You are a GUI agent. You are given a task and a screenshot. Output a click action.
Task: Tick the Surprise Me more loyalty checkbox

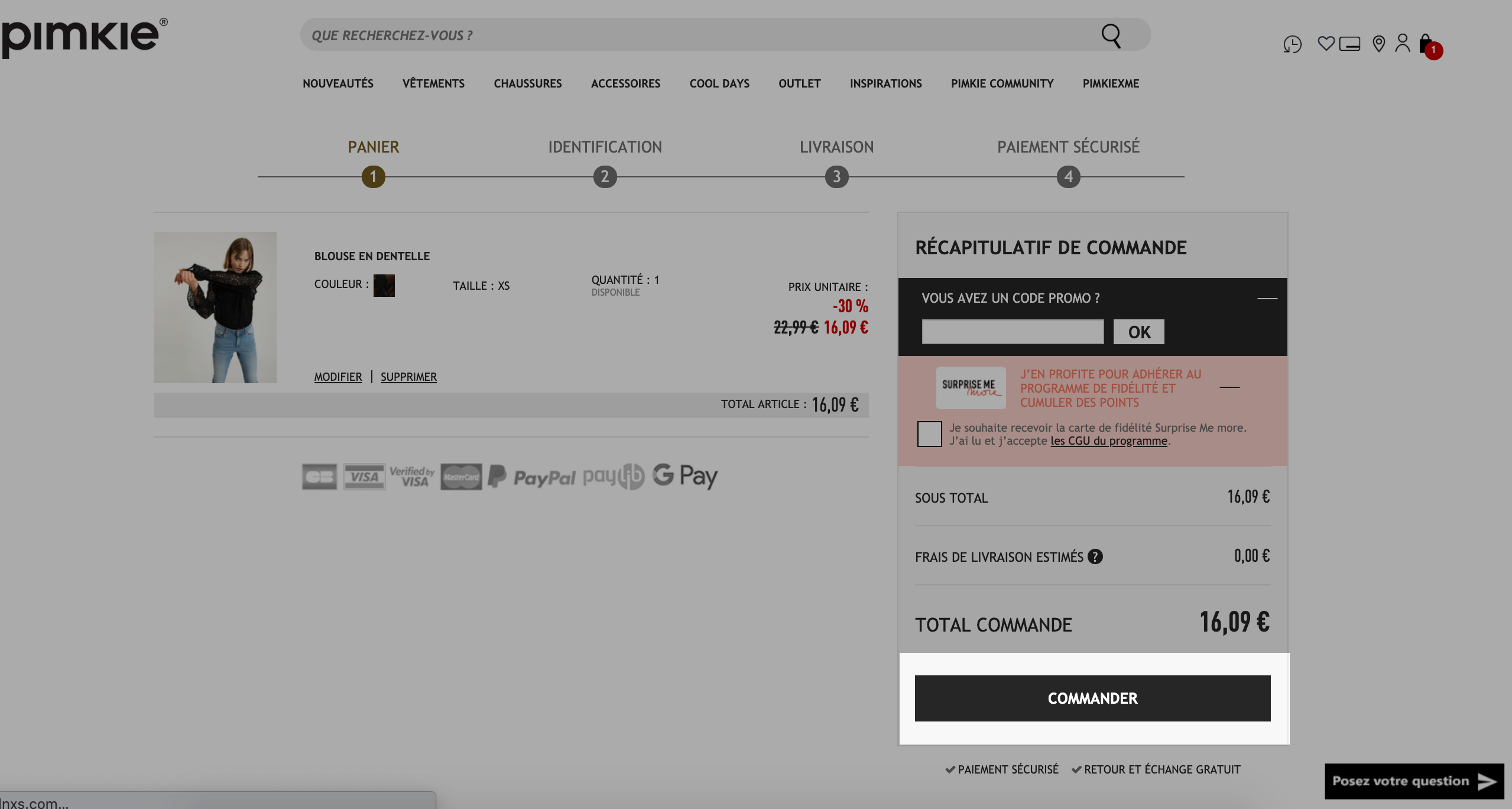929,434
